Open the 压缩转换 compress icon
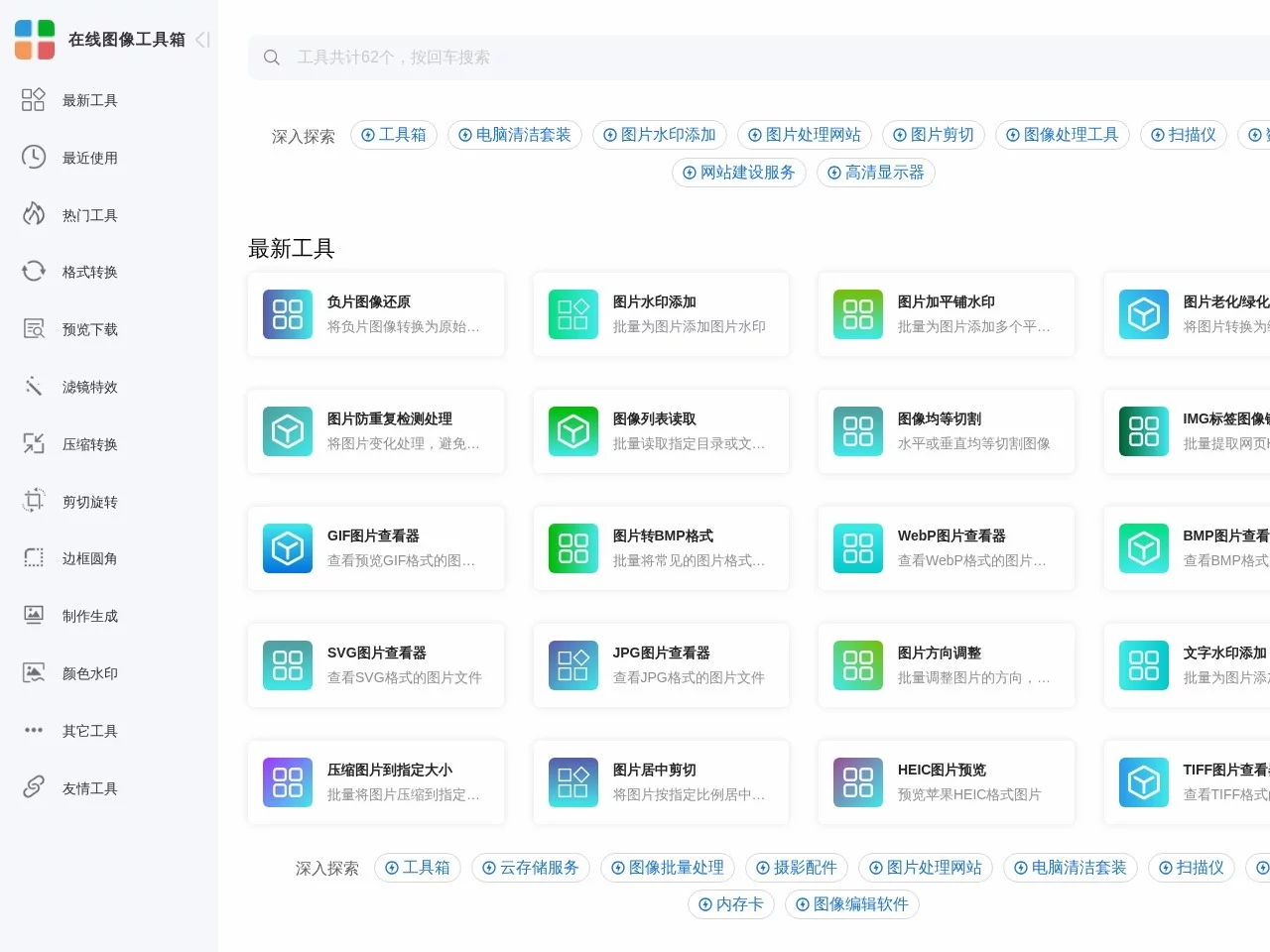Image resolution: width=1270 pixels, height=952 pixels. (x=33, y=443)
